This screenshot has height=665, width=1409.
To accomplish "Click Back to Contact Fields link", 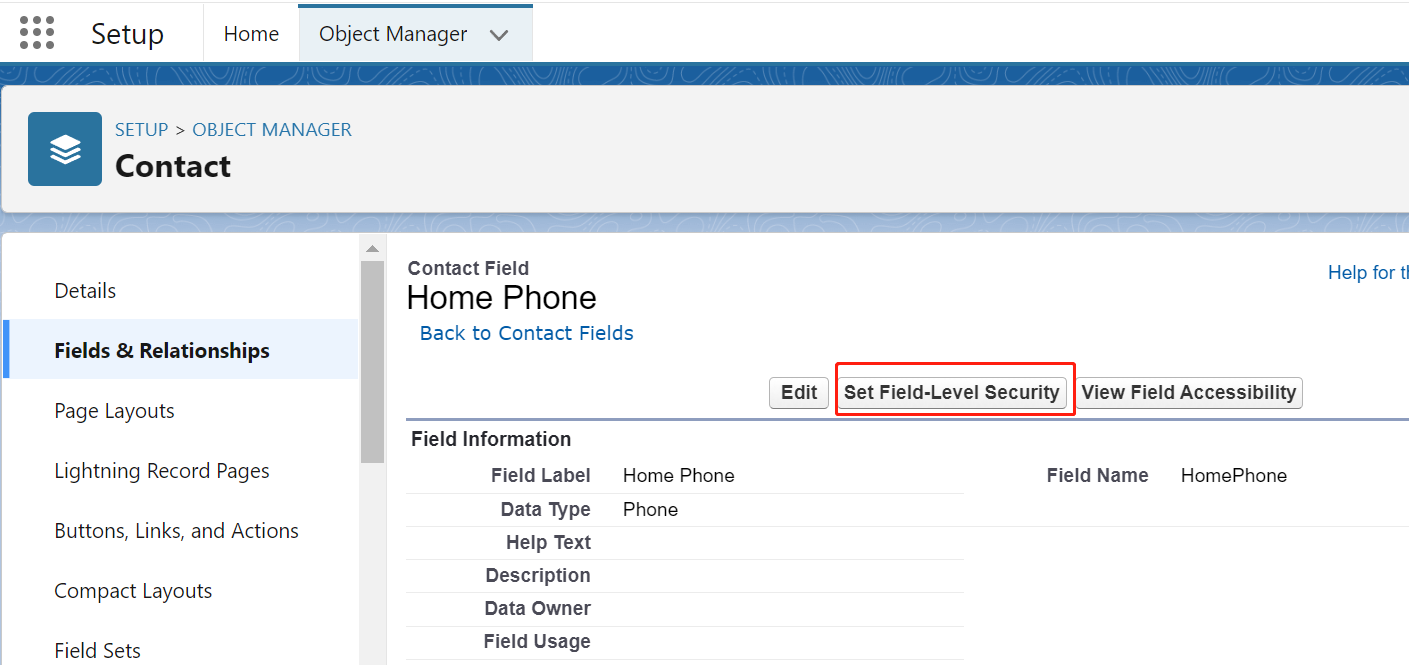I will [527, 333].
